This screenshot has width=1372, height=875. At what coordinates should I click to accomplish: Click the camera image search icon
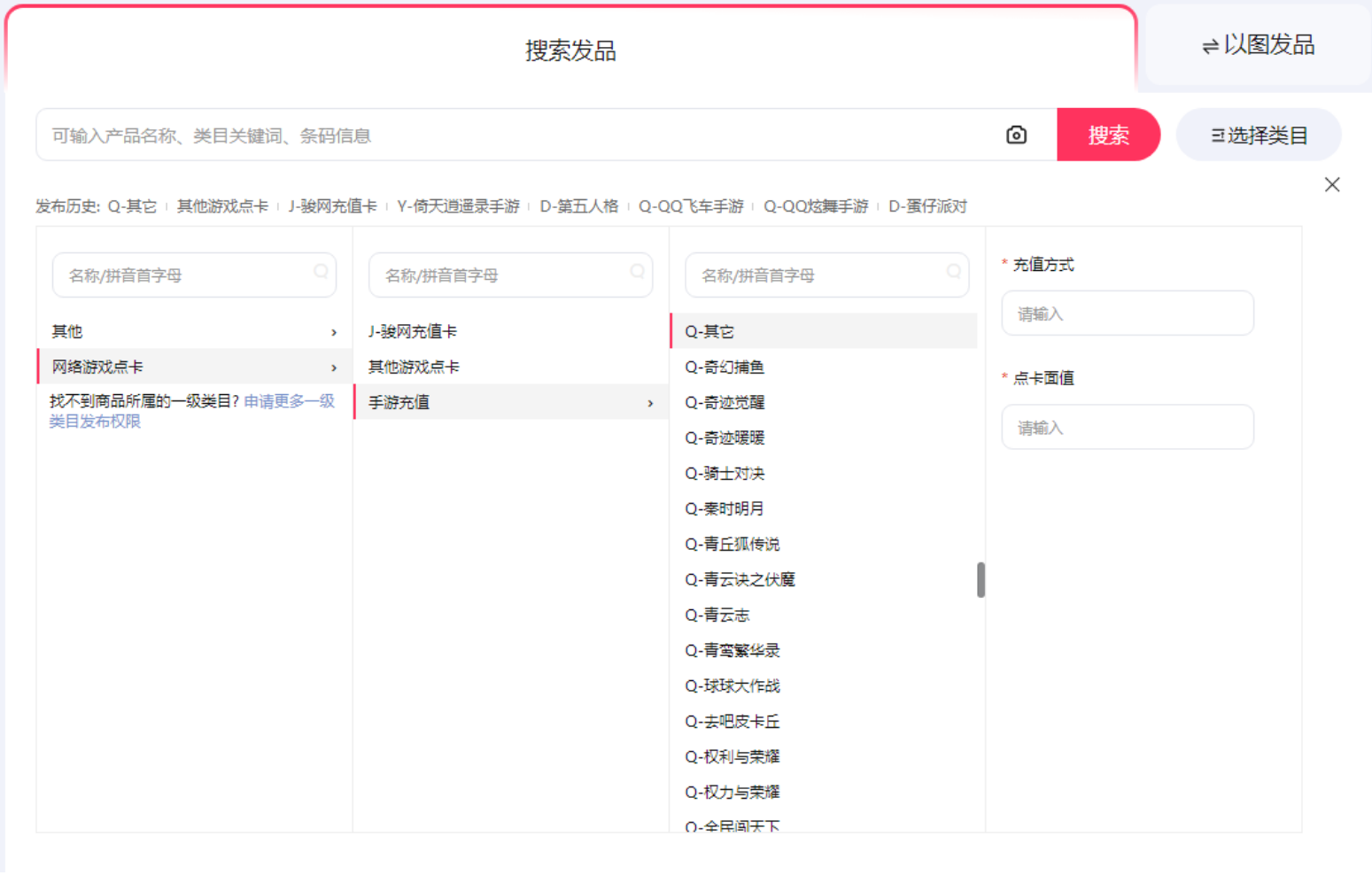[x=1016, y=135]
